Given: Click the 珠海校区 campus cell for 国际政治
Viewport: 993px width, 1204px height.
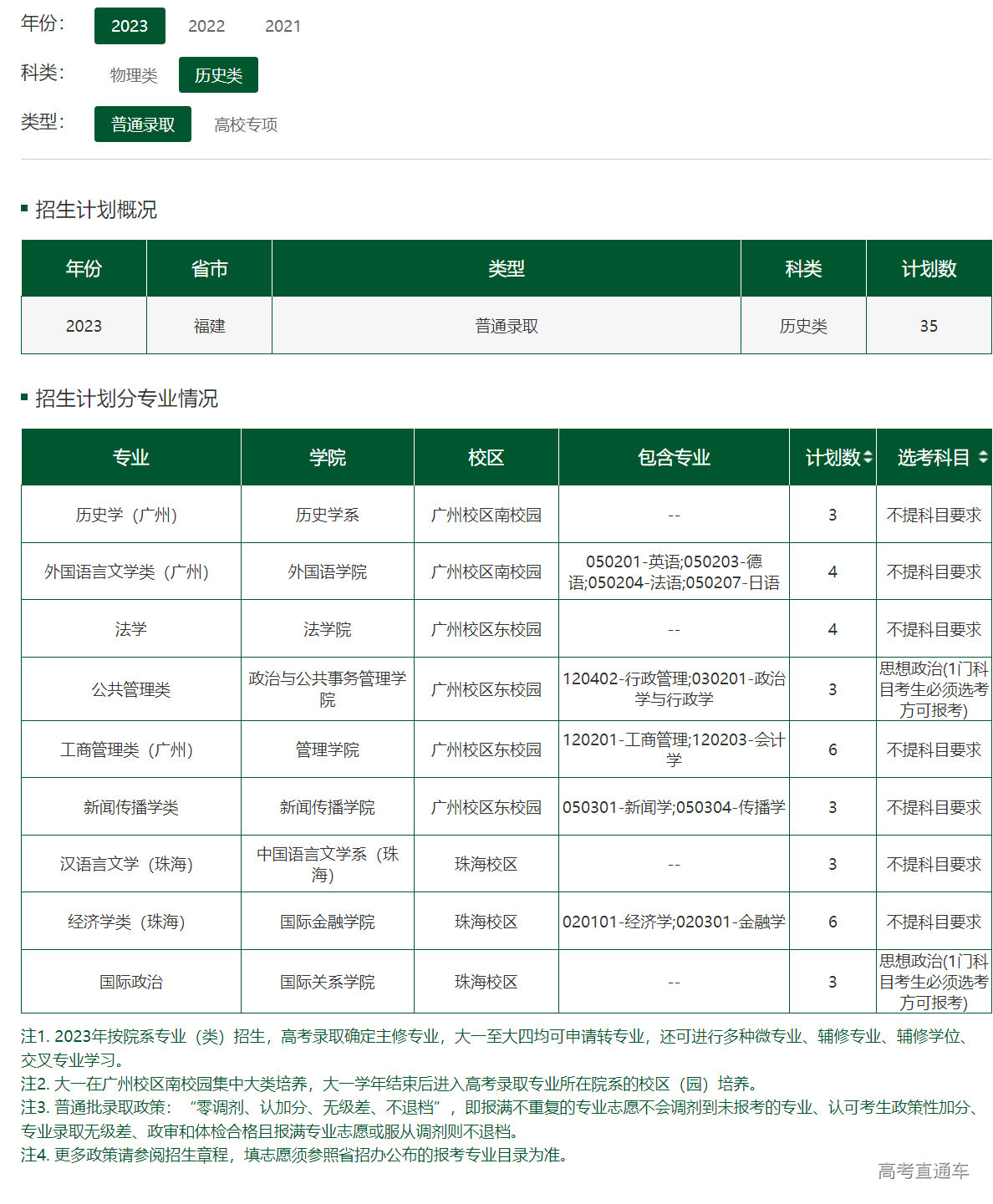Looking at the screenshot, I should click(486, 982).
